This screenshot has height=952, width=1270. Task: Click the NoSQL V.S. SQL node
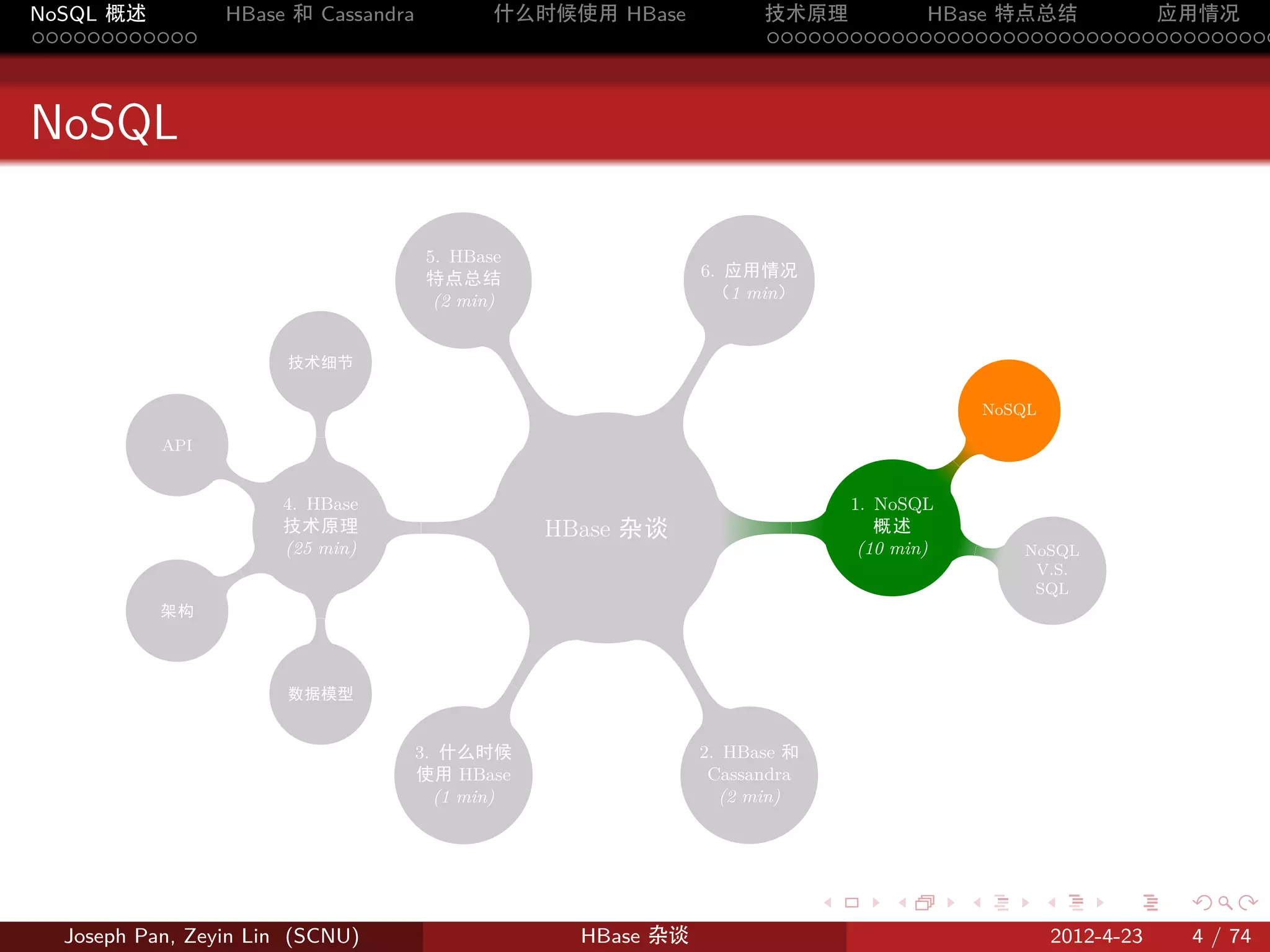coord(1052,570)
